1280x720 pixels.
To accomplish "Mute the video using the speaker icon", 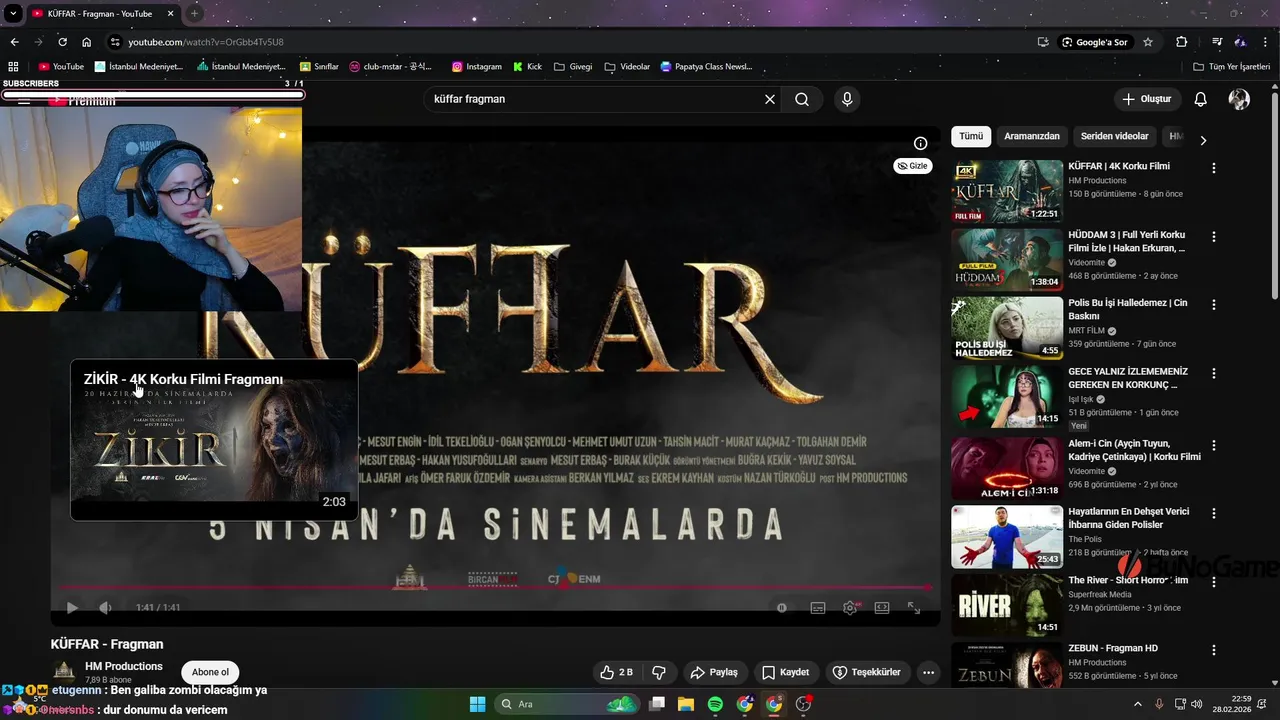I will 105,607.
